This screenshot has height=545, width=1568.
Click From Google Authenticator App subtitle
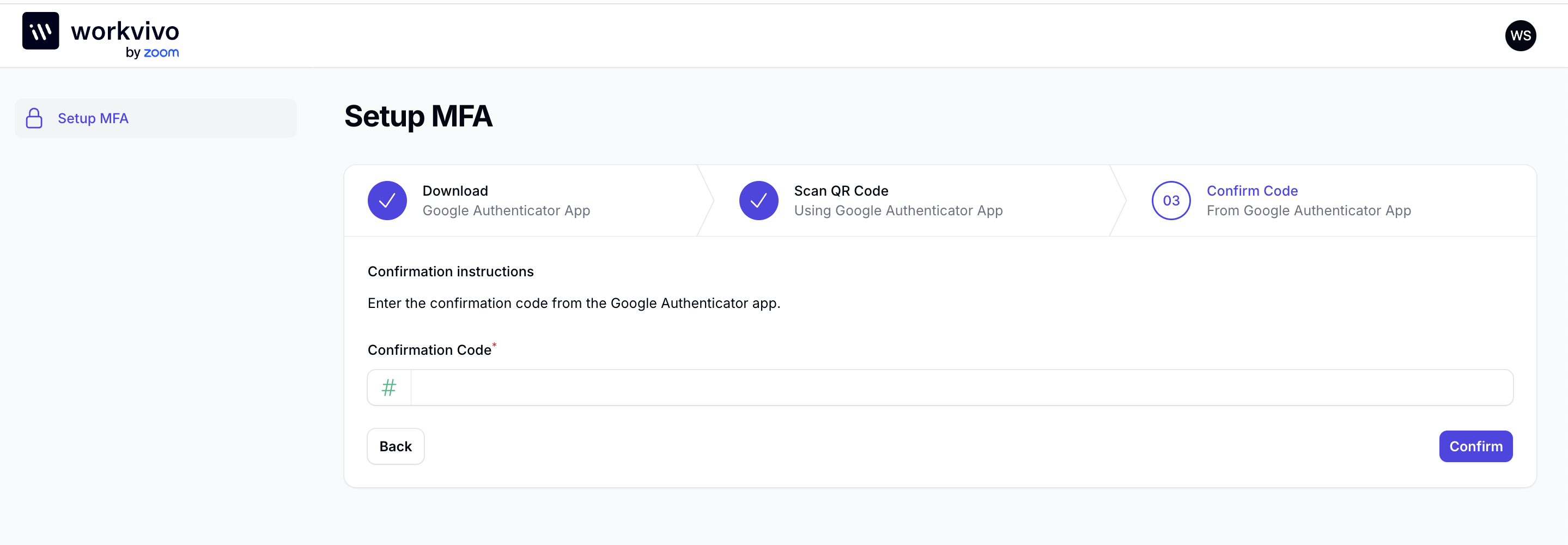coord(1309,211)
